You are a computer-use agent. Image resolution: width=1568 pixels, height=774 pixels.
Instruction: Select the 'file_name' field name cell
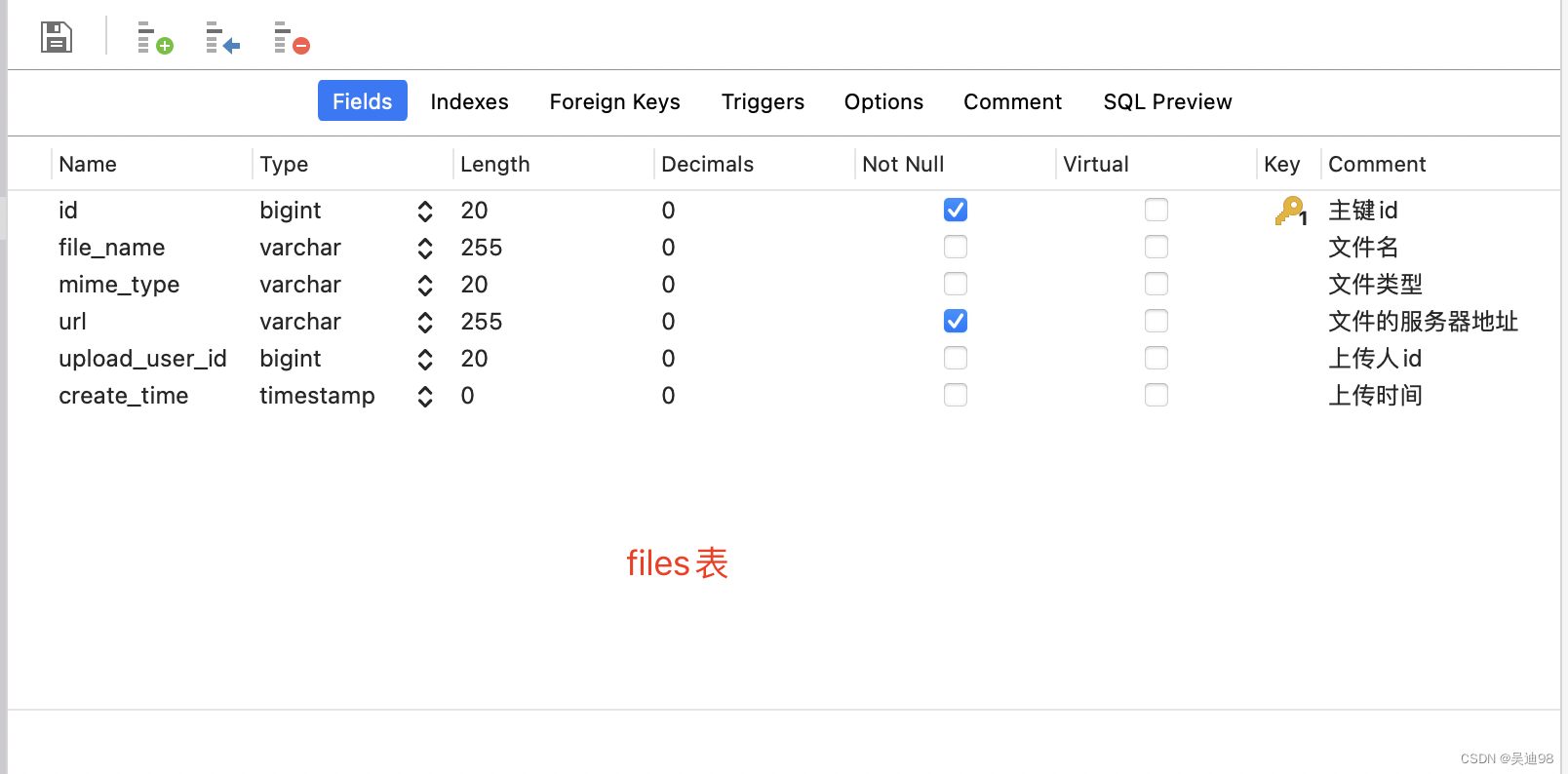112,248
